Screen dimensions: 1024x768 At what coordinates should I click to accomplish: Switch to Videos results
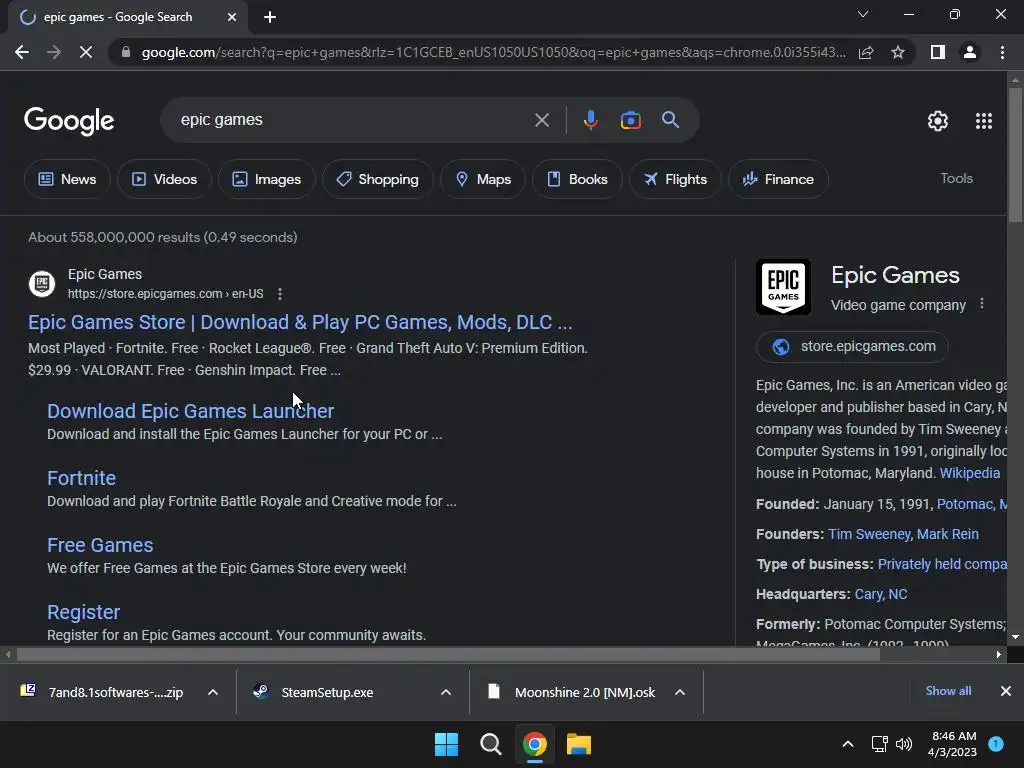(165, 179)
